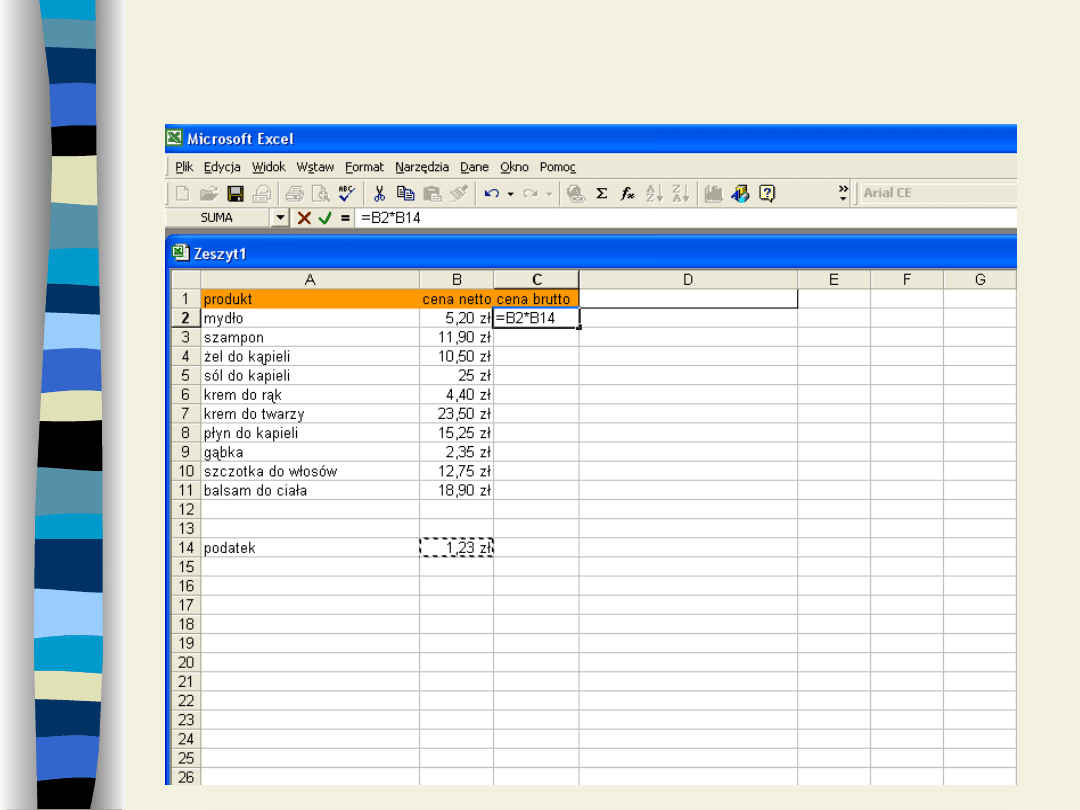Open the Narzędzia menu
Image resolution: width=1080 pixels, height=810 pixels.
pos(421,167)
